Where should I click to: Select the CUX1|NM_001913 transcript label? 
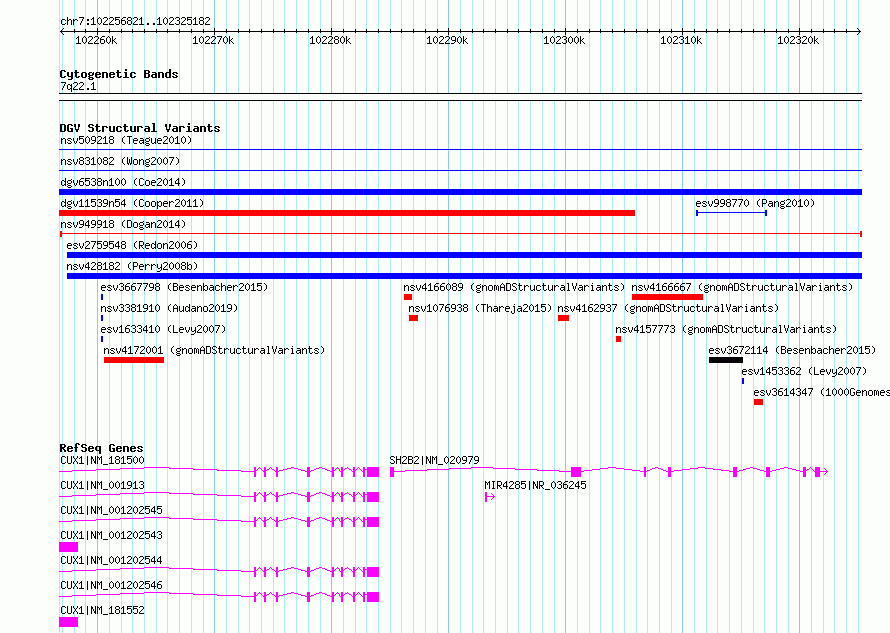tap(102, 485)
